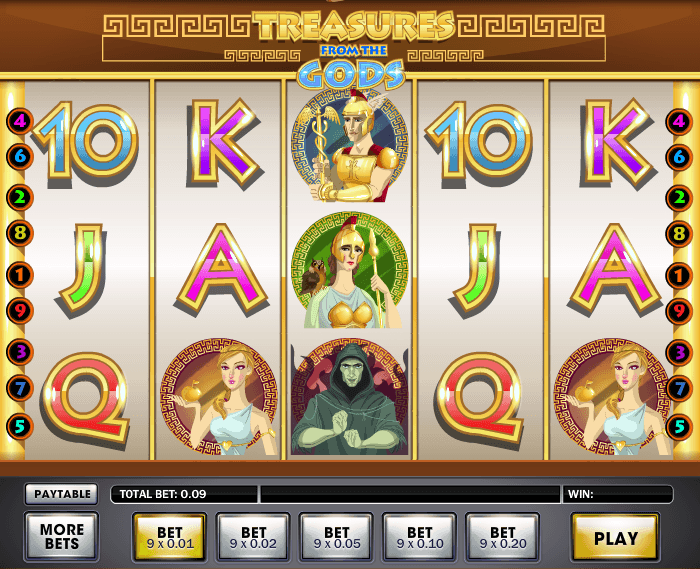The width and height of the screenshot is (700, 569).
Task: Click payline 4 indicator on left side
Action: tap(20, 120)
